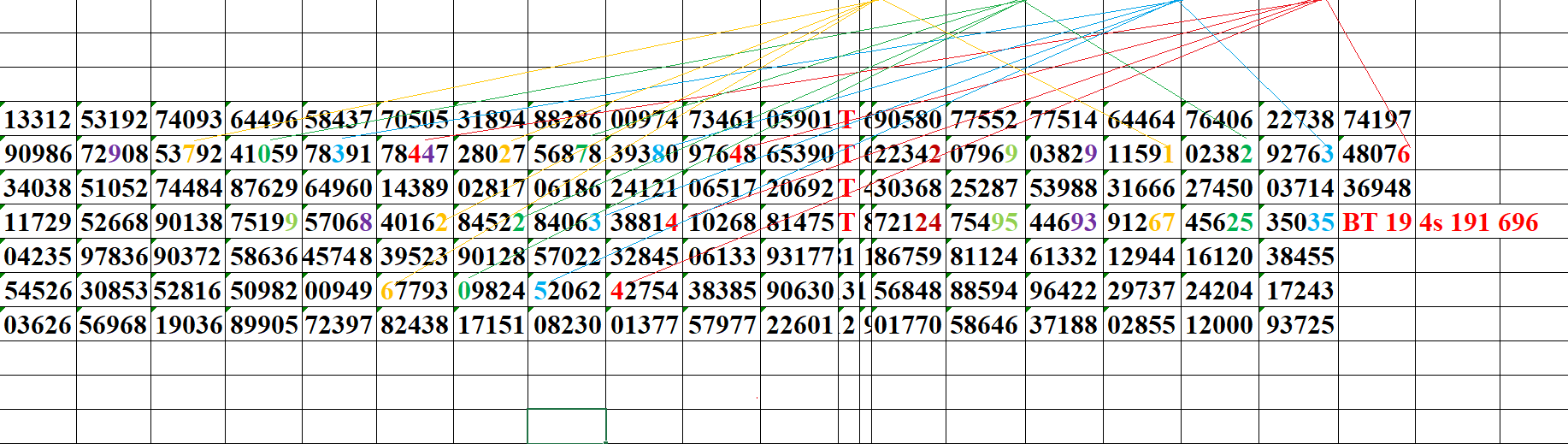Click the cell containing 03626

pyautogui.click(x=38, y=324)
